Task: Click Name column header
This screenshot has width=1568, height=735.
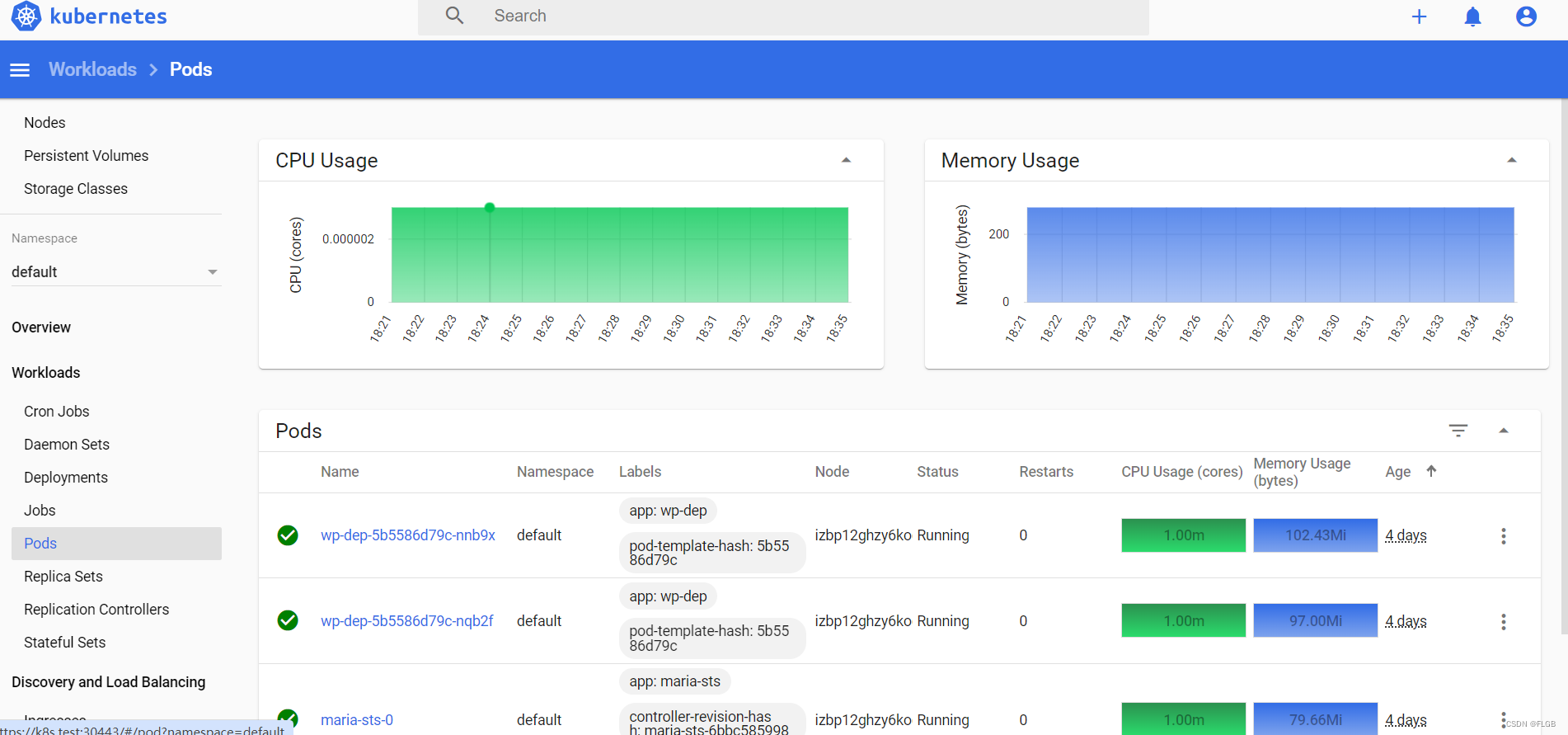Action: click(x=340, y=472)
